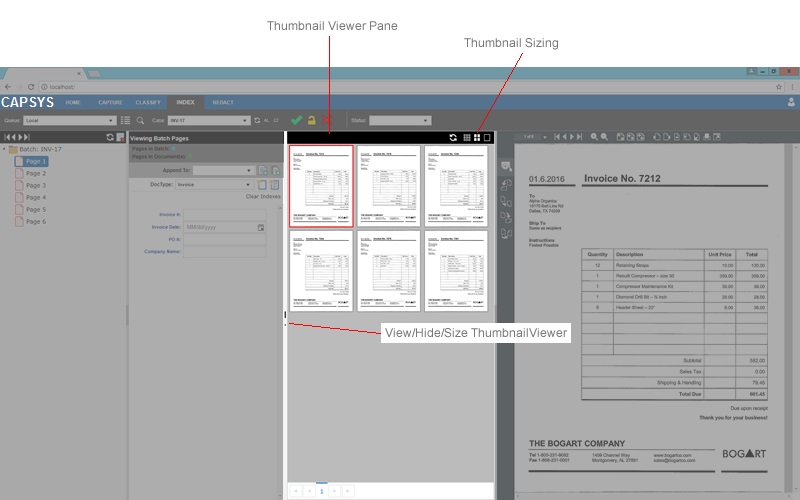The width and height of the screenshot is (800, 500).
Task: Switch to the CLASSIFY tab
Action: click(148, 102)
